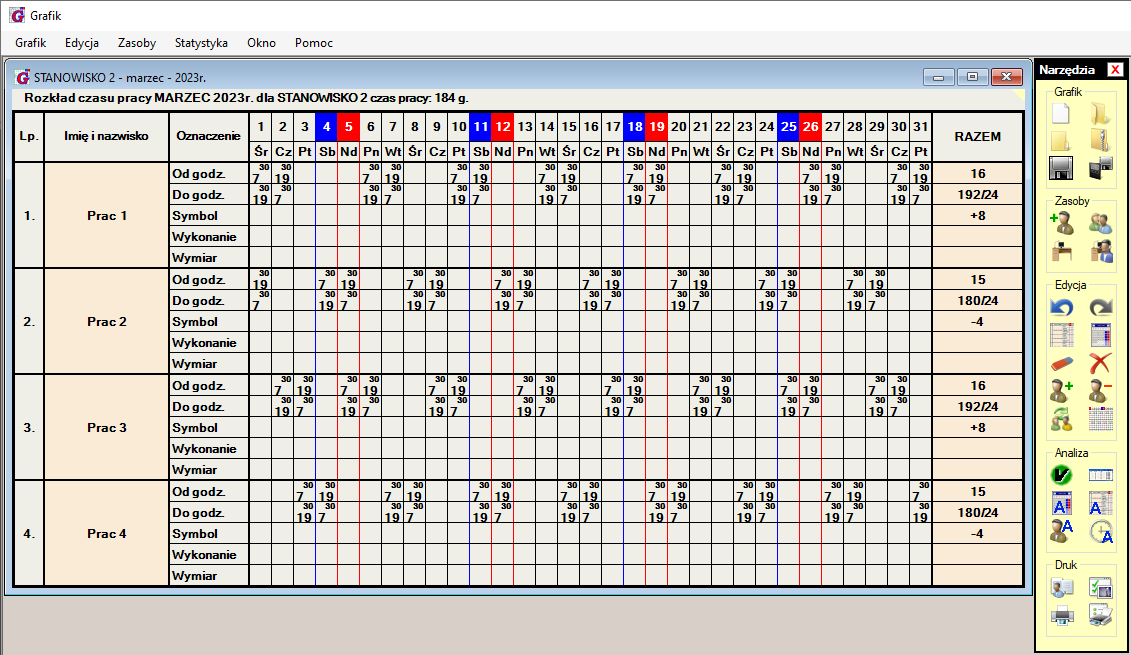1131x655 pixels.
Task: Click employee with red minus icon
Action: [1101, 391]
